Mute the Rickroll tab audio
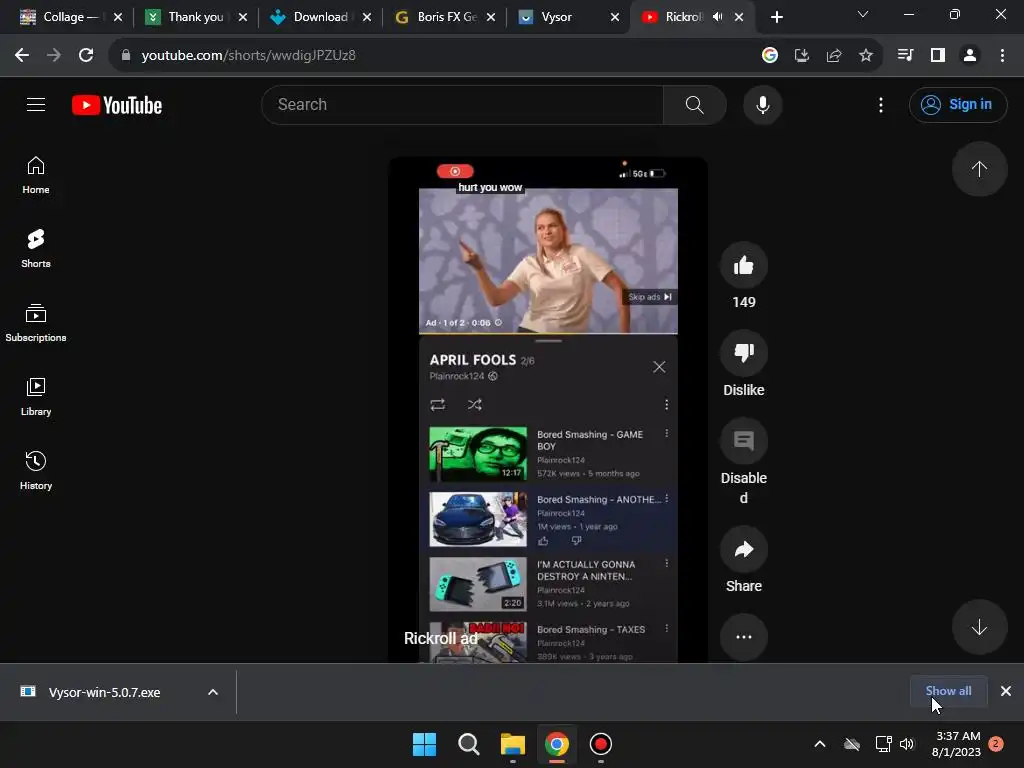 click(717, 17)
